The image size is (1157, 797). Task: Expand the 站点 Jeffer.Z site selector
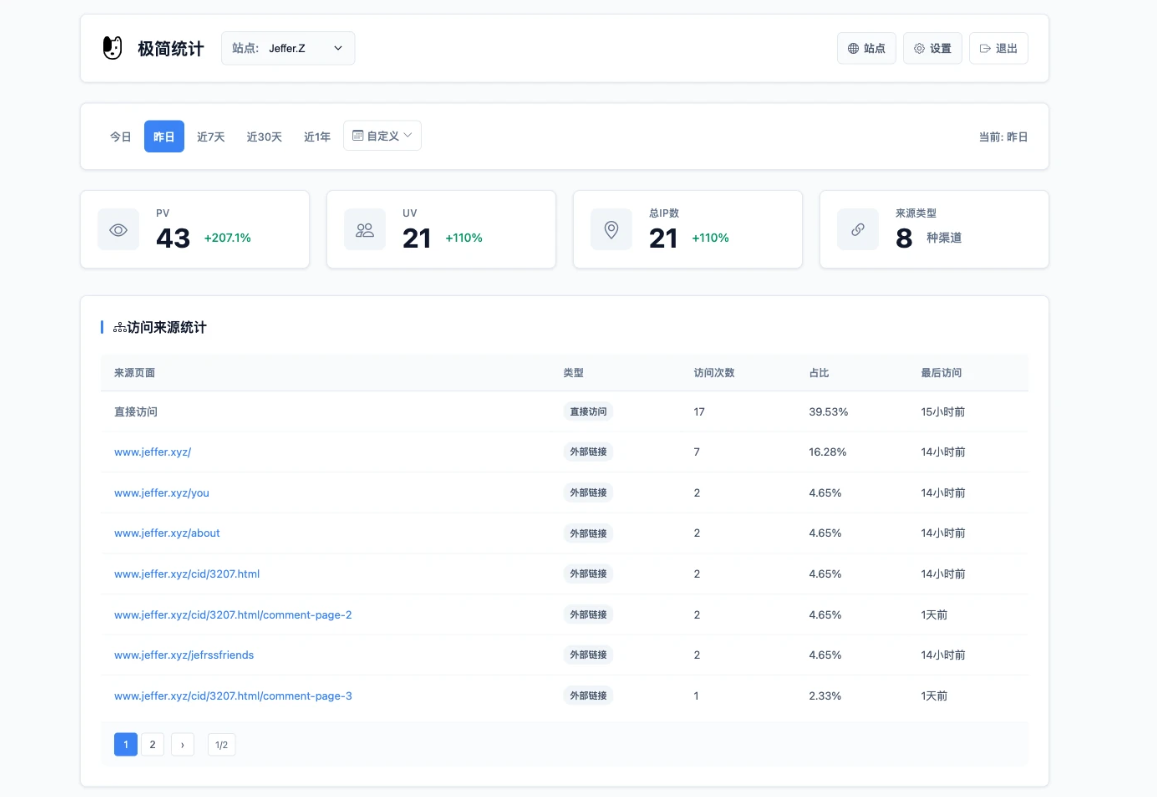288,48
